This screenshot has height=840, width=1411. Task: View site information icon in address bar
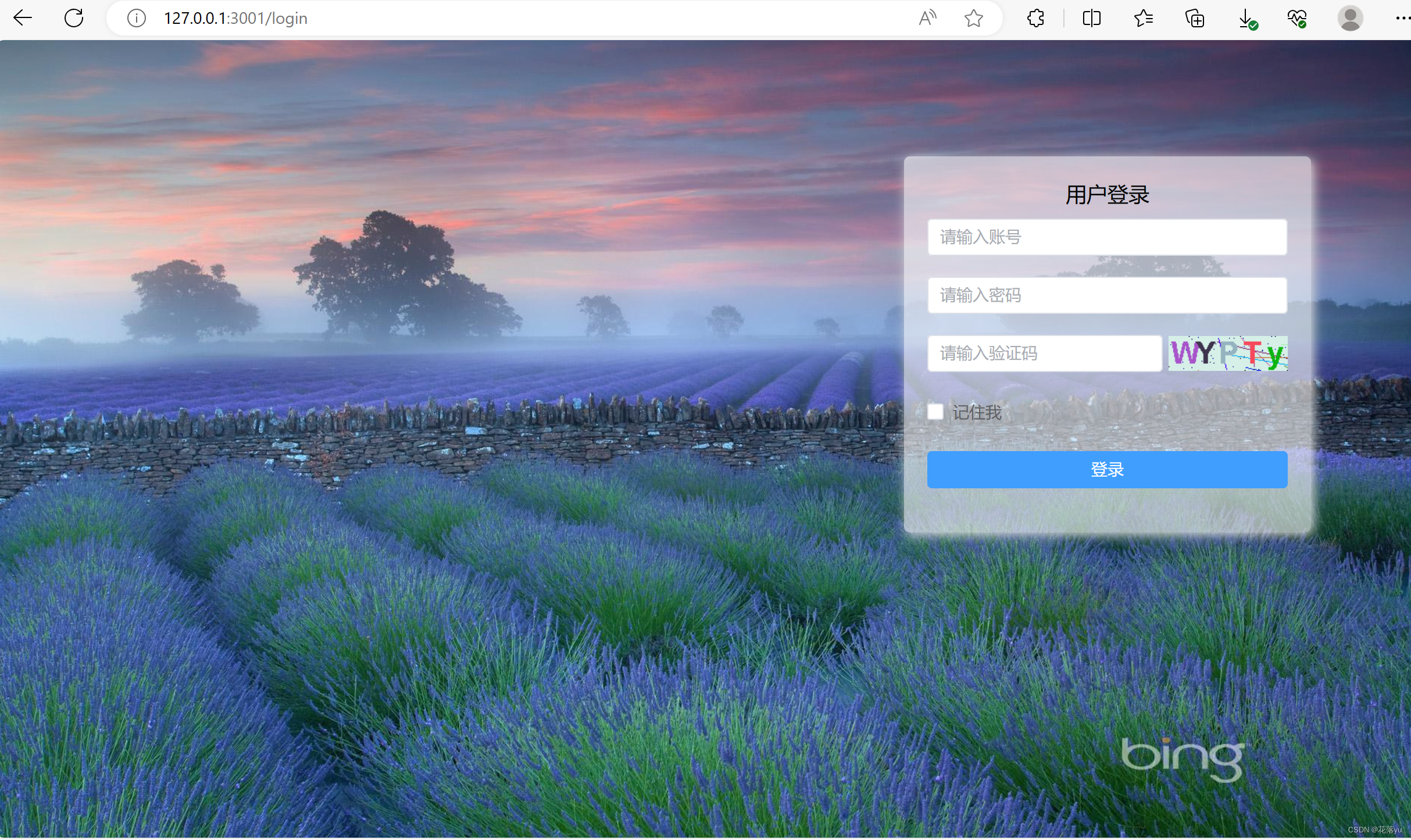coord(137,19)
